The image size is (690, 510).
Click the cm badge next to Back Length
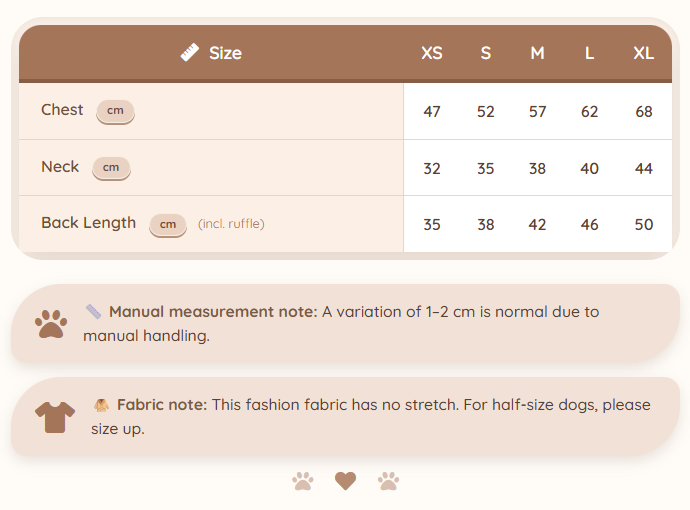(168, 224)
